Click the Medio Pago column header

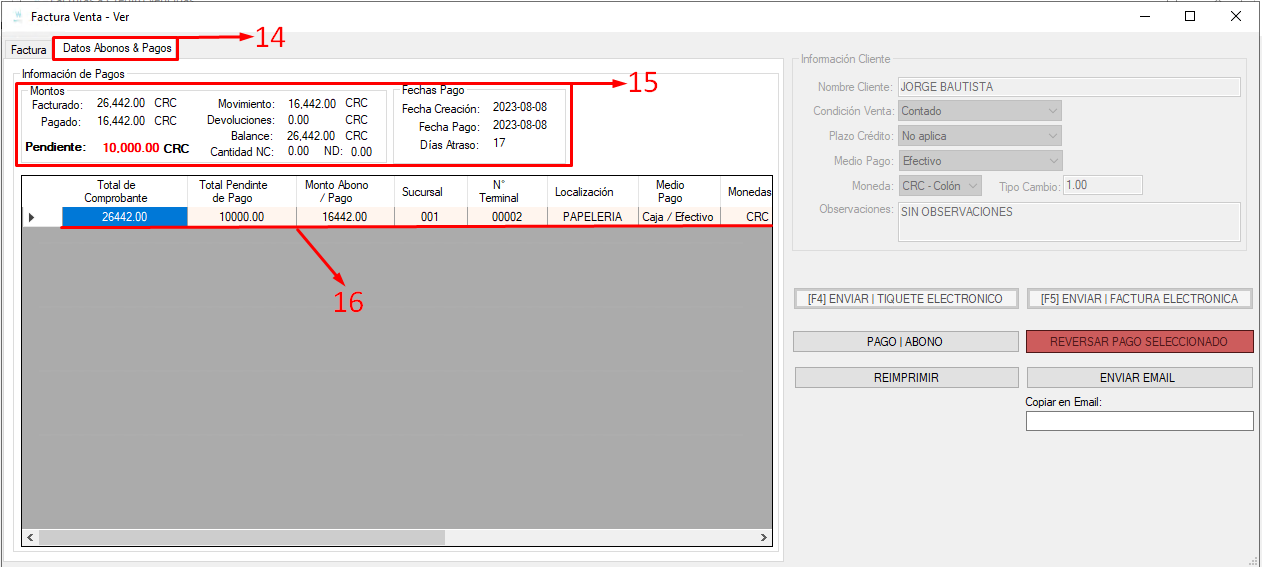pos(678,192)
